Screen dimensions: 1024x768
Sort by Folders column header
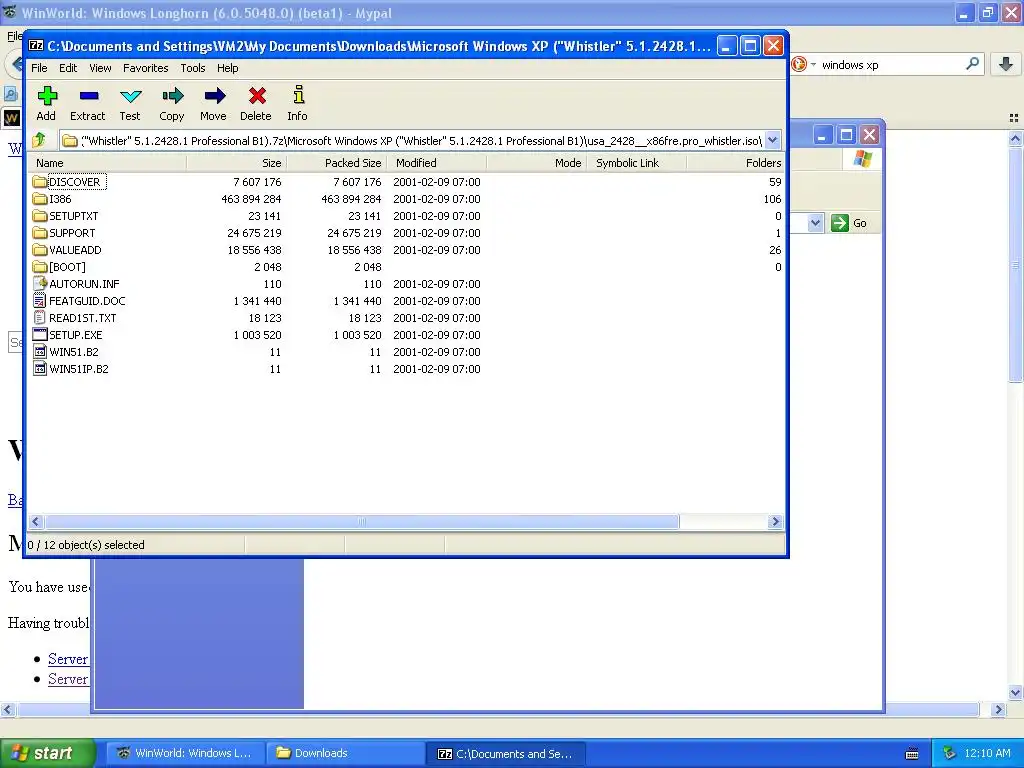point(735,163)
